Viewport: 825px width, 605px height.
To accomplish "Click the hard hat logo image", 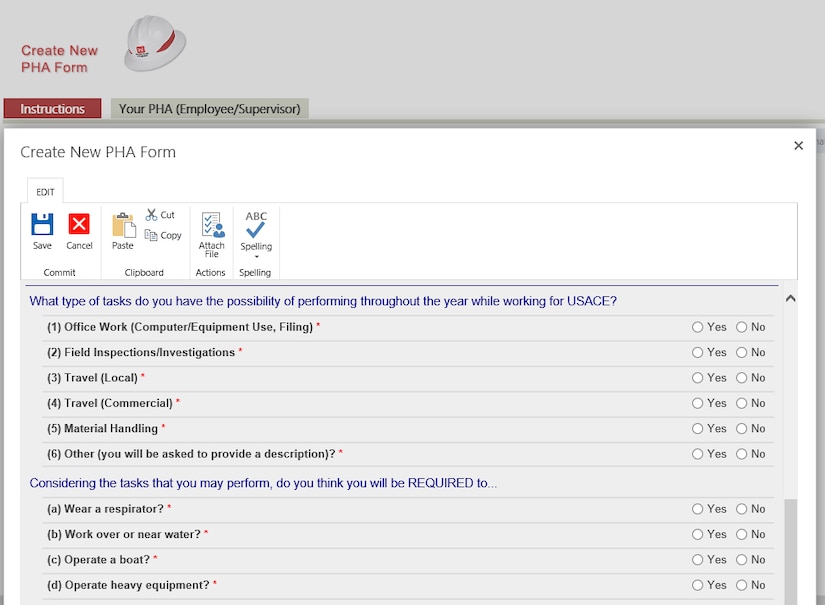I will [155, 46].
